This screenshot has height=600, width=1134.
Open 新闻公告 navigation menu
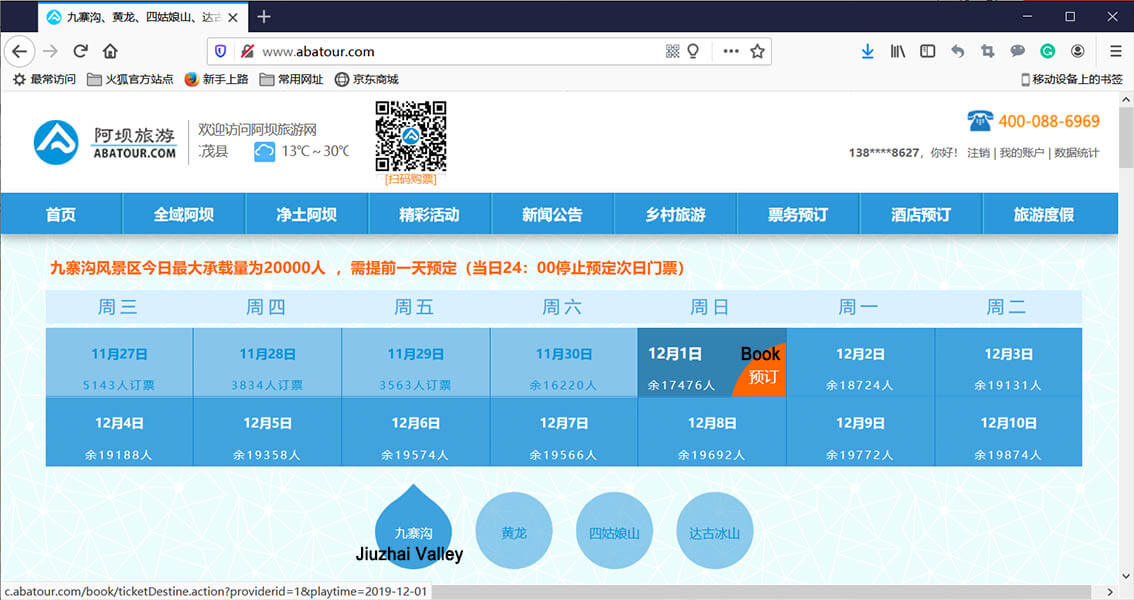(x=553, y=214)
